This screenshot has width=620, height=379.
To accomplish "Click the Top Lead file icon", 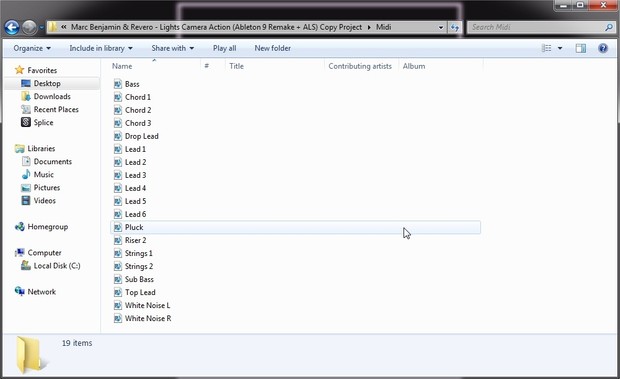I will click(117, 292).
